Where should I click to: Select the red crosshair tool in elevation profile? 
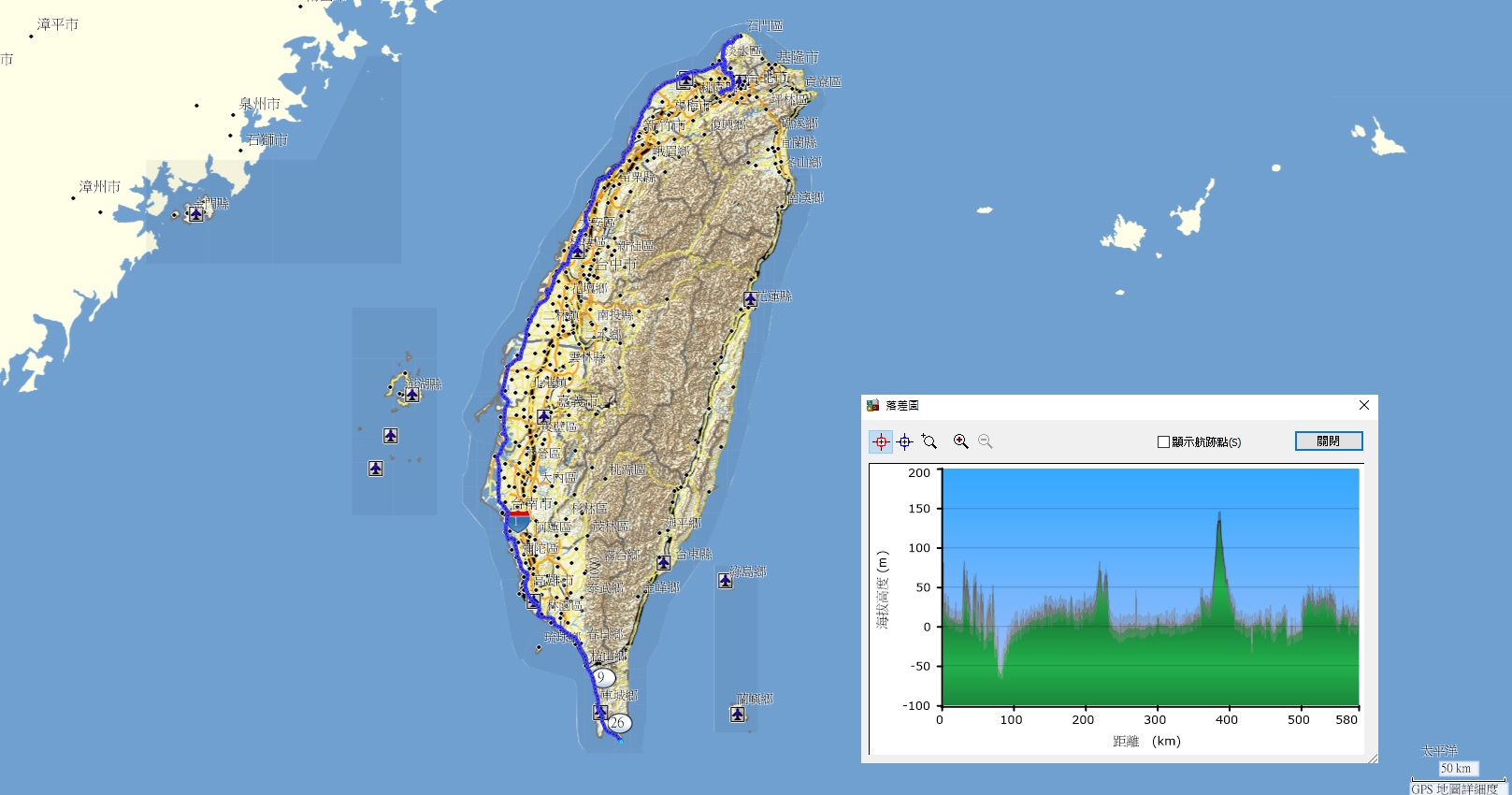[x=881, y=441]
